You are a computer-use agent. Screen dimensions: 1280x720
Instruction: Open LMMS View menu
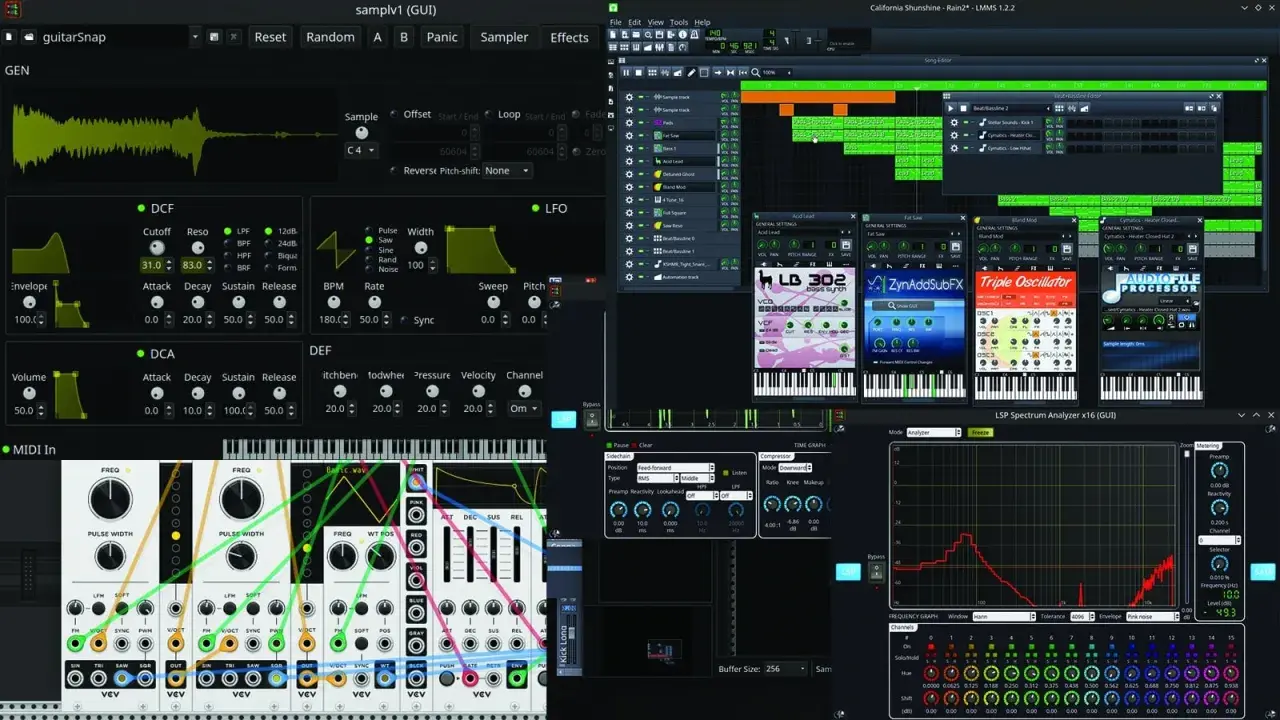[x=655, y=22]
